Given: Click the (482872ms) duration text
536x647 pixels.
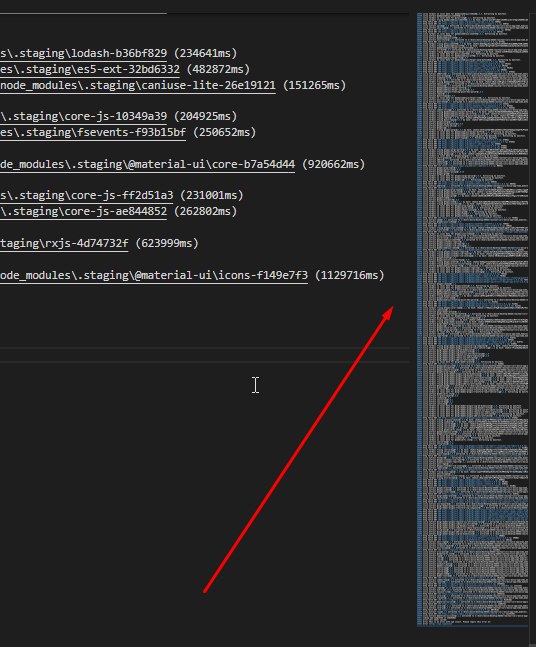Looking at the screenshot, I should pyautogui.click(x=218, y=69).
